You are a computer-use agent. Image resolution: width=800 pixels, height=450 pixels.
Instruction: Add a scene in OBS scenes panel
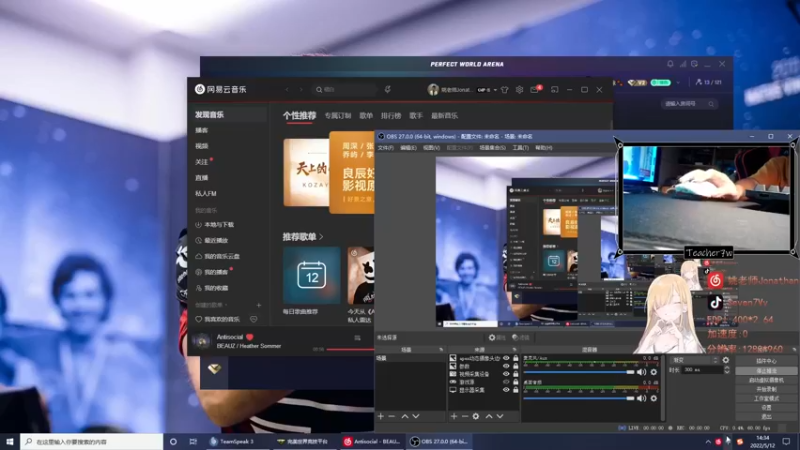coord(381,416)
